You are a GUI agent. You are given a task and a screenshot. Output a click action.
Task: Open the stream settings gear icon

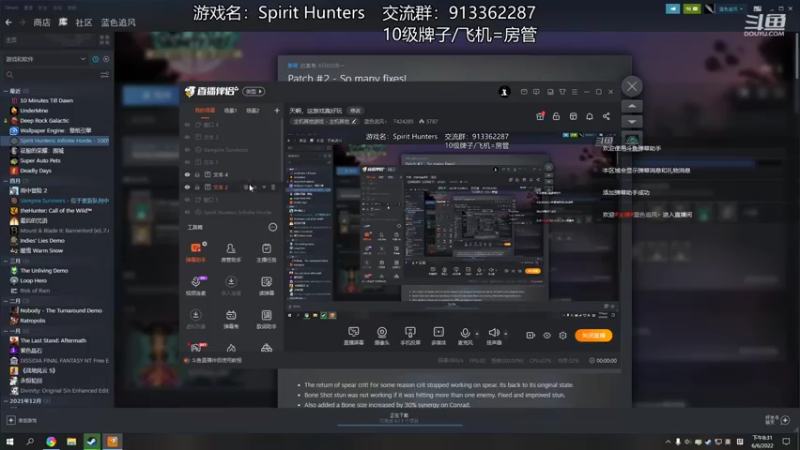pyautogui.click(x=563, y=335)
